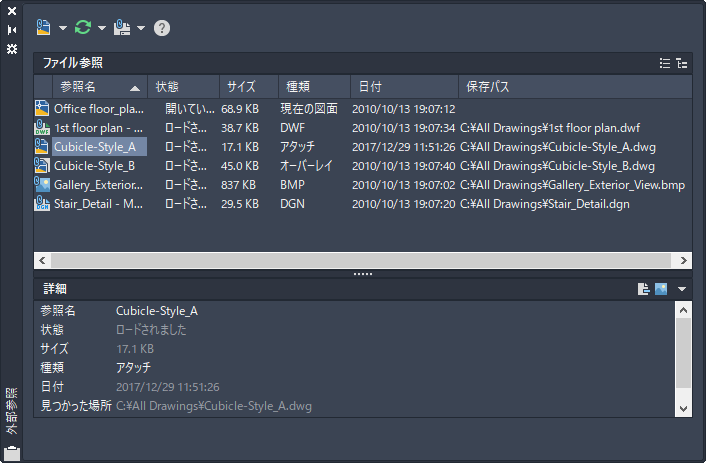This screenshot has height=463, width=706.
Task: Open the attach file type dropdown arrow
Action: (x=63, y=28)
